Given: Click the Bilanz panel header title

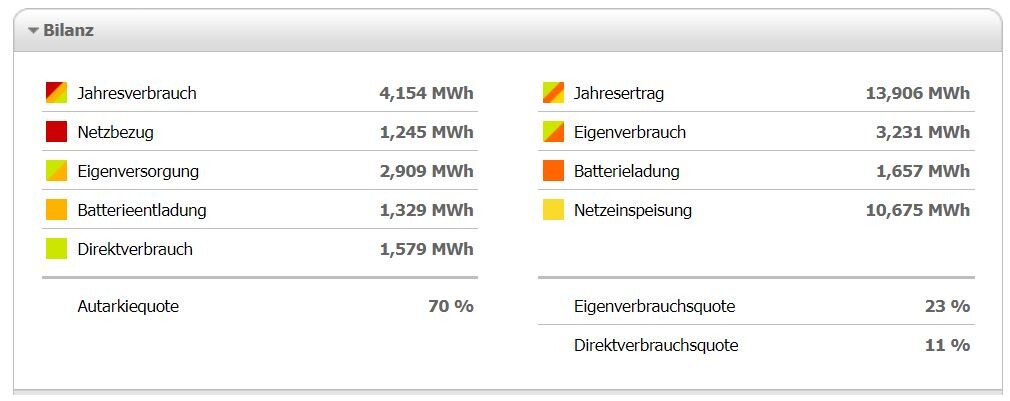Looking at the screenshot, I should coord(68,30).
